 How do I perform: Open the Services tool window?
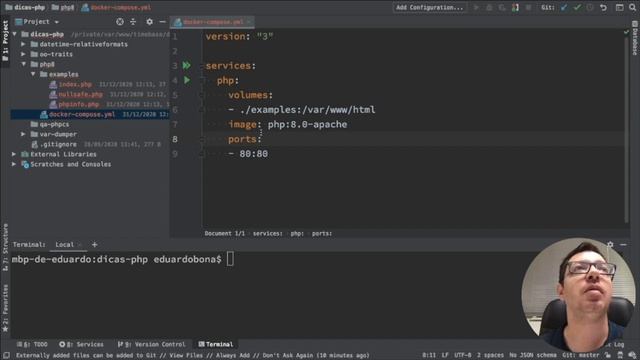click(x=81, y=344)
